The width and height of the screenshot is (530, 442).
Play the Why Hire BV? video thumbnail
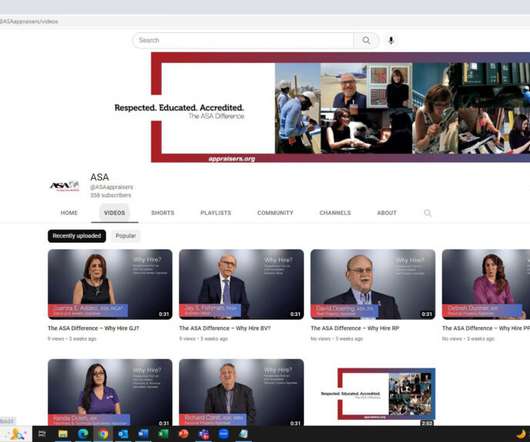click(x=241, y=284)
